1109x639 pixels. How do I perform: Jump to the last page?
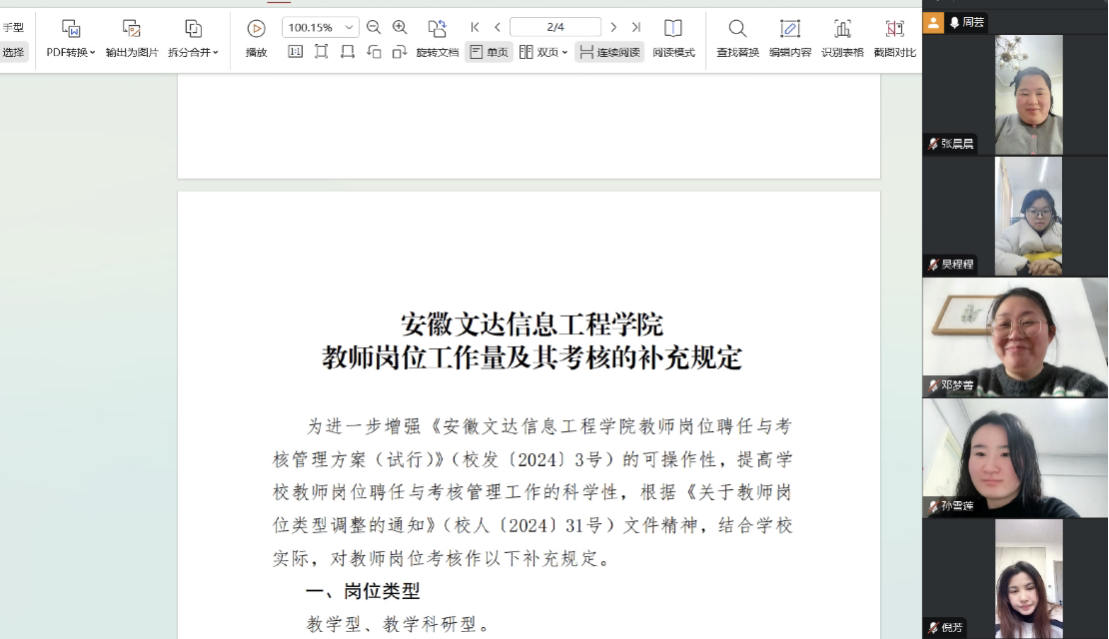tap(636, 27)
